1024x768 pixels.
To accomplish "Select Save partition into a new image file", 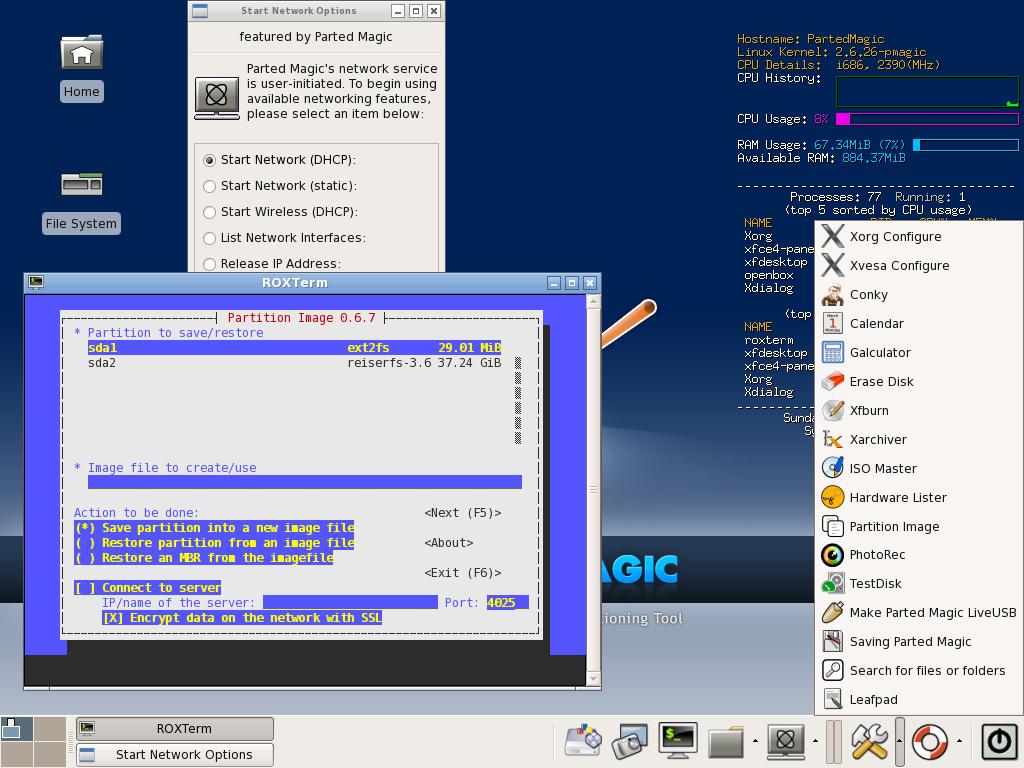I will pyautogui.click(x=215, y=528).
